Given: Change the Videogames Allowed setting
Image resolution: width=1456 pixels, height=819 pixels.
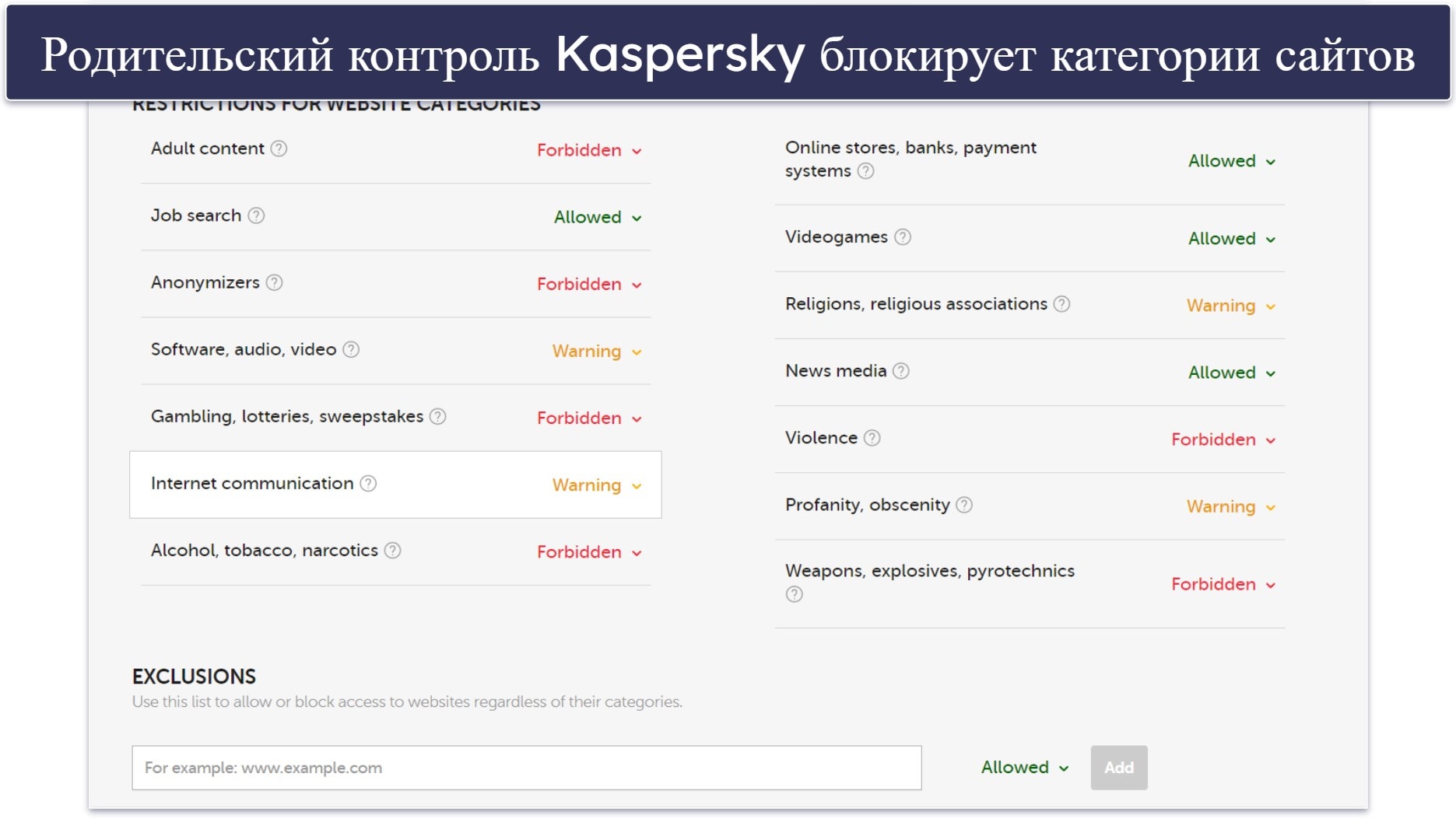Looking at the screenshot, I should (1232, 239).
